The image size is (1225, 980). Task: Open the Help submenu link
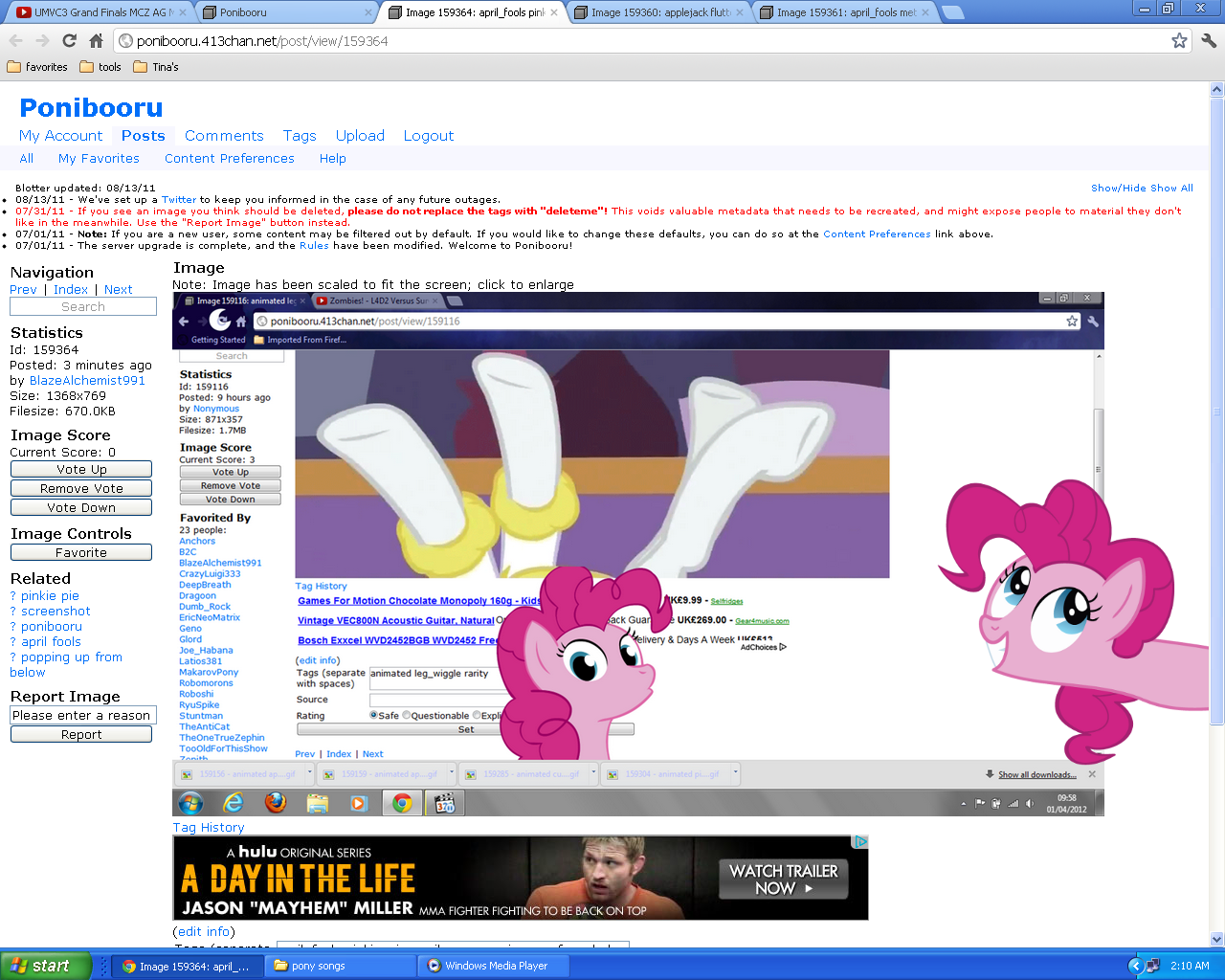(333, 159)
